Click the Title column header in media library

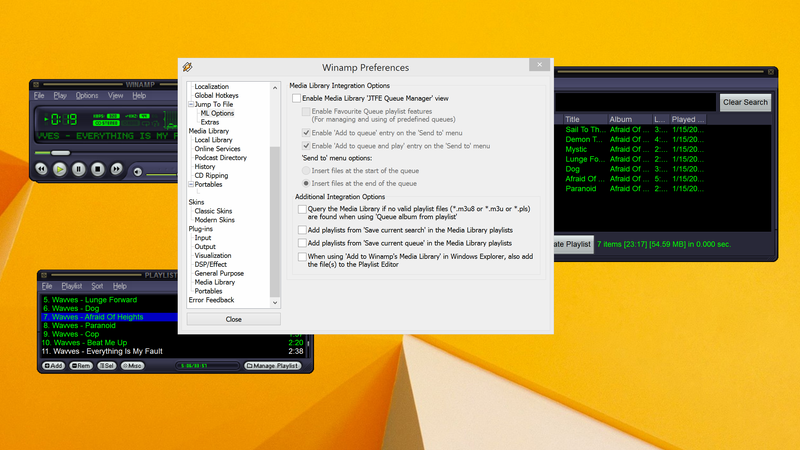[x=584, y=119]
